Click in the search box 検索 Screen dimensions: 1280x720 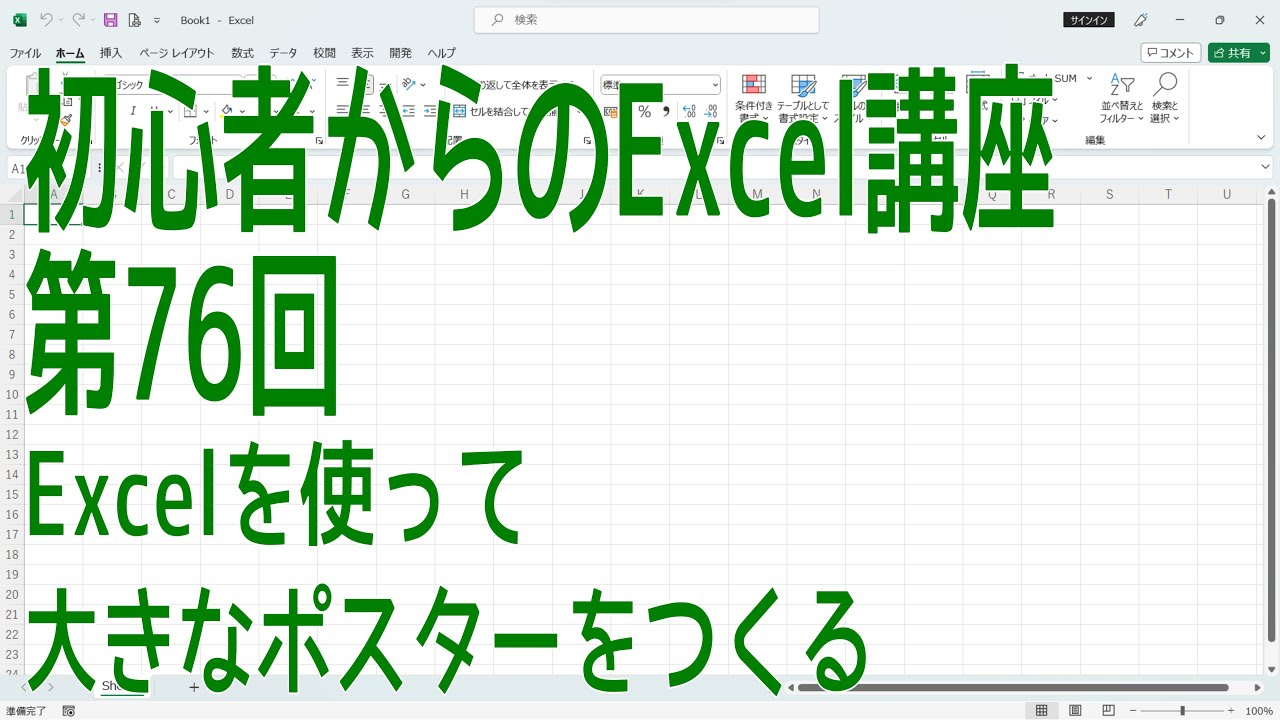646,20
